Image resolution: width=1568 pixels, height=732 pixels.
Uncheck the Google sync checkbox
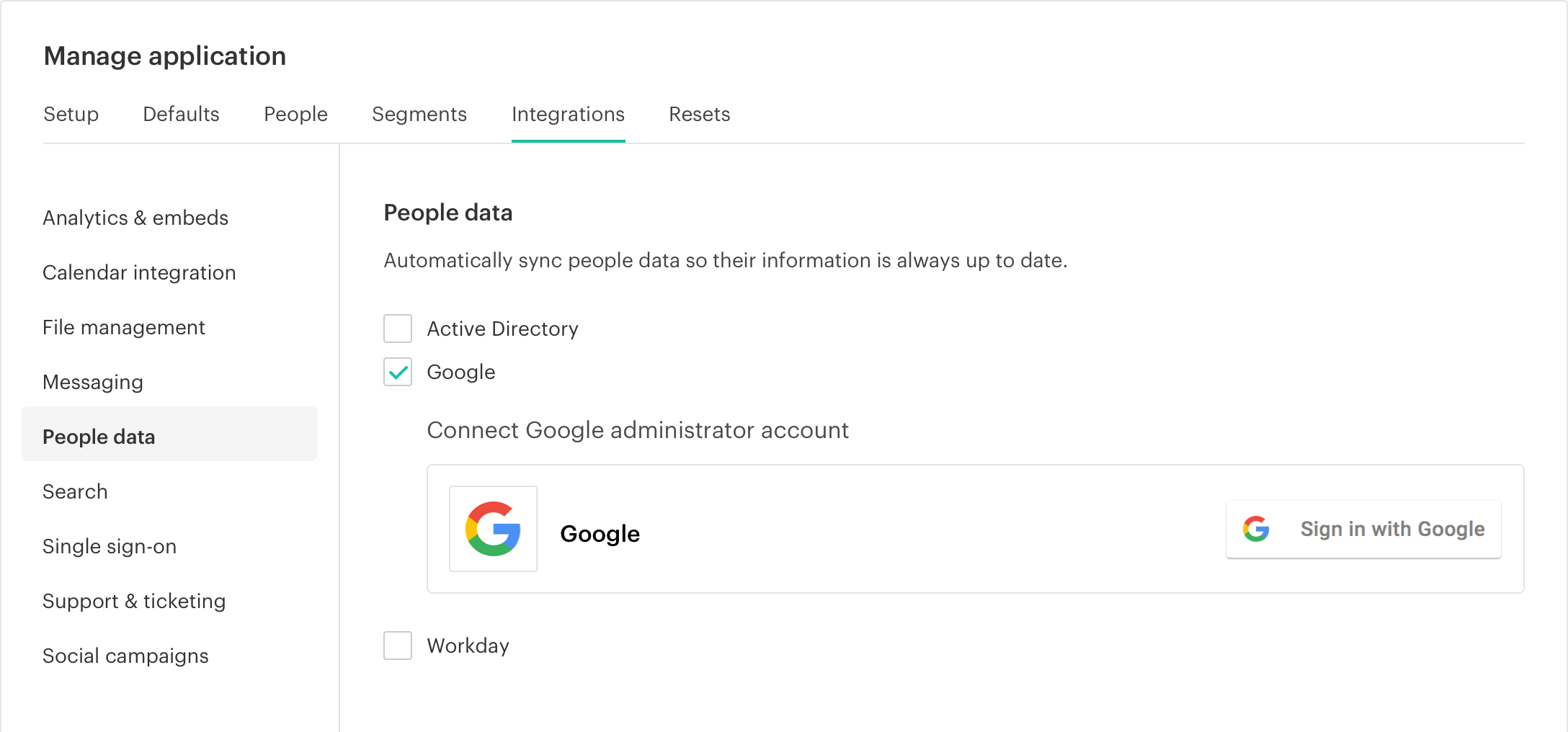397,372
